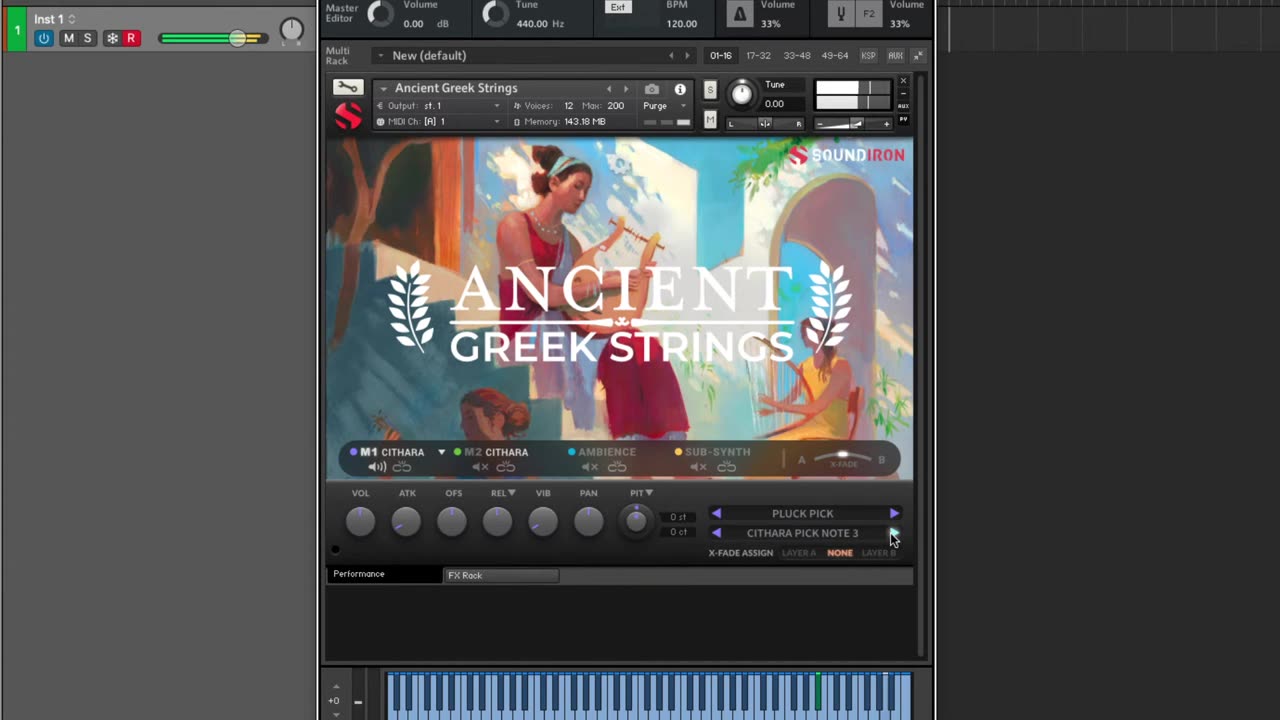This screenshot has width=1280, height=720.
Task: Assign X-Fade to Layer B
Action: click(879, 553)
